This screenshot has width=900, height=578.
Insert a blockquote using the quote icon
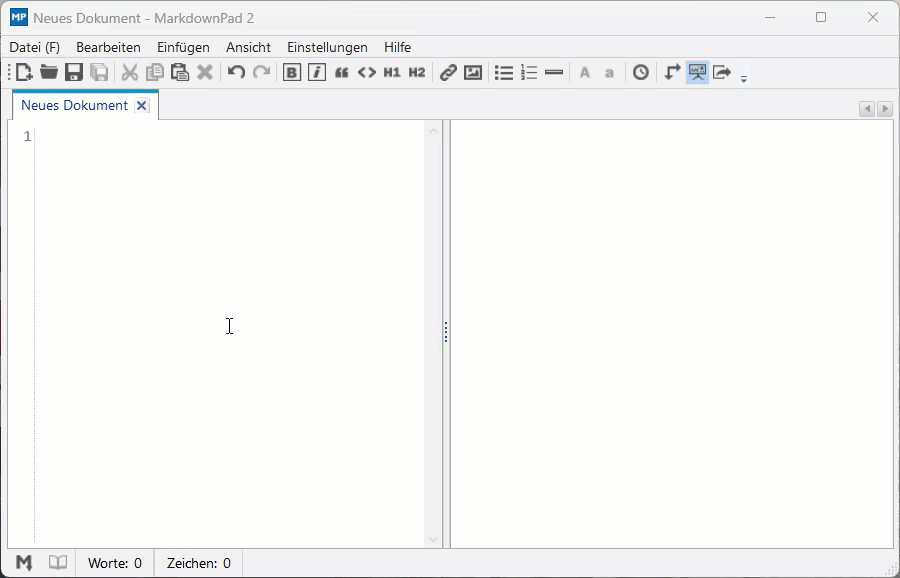point(341,72)
